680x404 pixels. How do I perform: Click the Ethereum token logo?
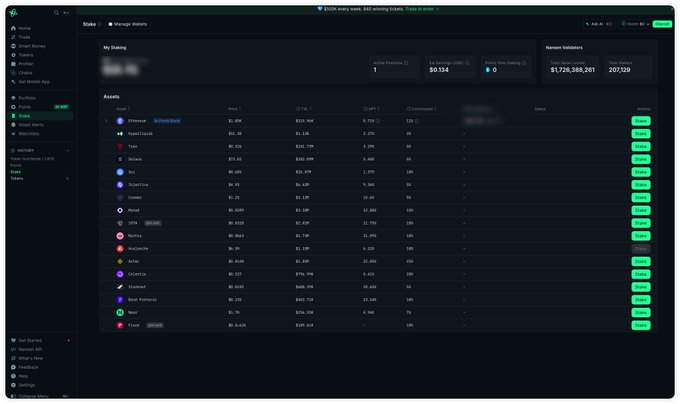(120, 121)
